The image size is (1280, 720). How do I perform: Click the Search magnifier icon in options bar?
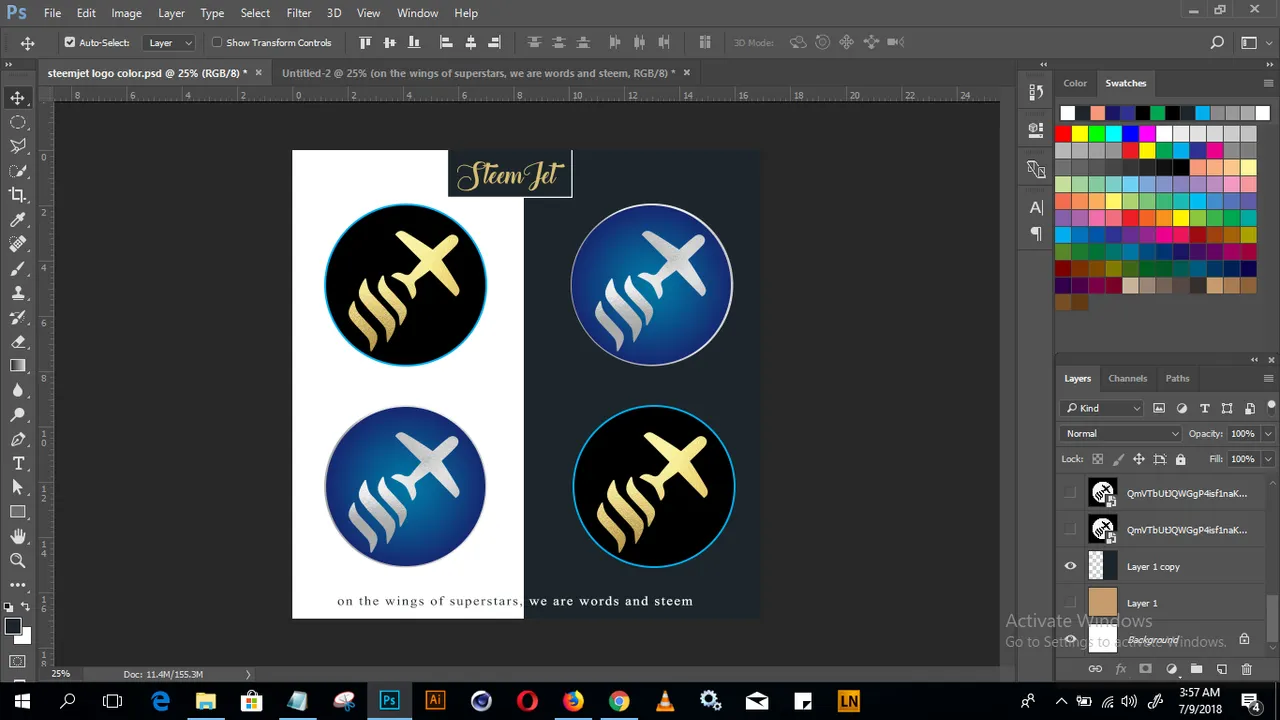(1217, 43)
